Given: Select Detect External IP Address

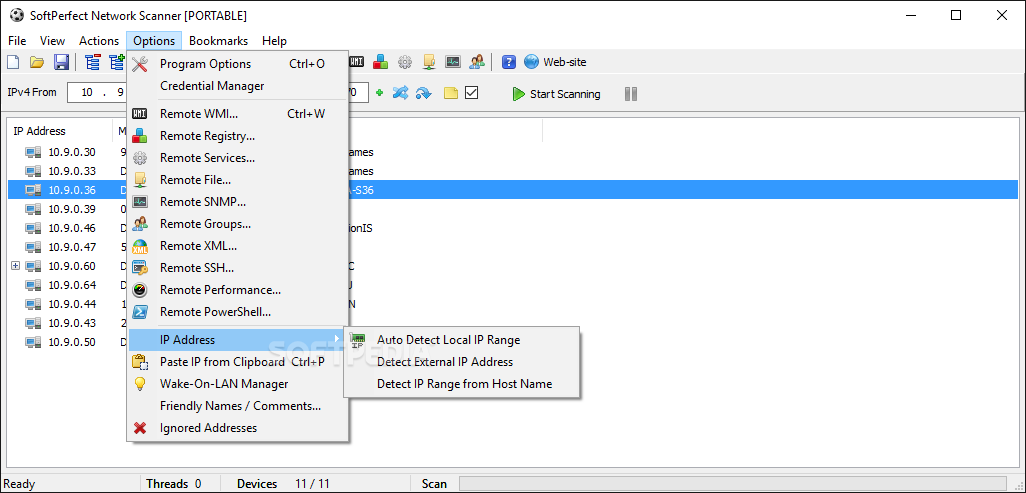Looking at the screenshot, I should coord(462,362).
